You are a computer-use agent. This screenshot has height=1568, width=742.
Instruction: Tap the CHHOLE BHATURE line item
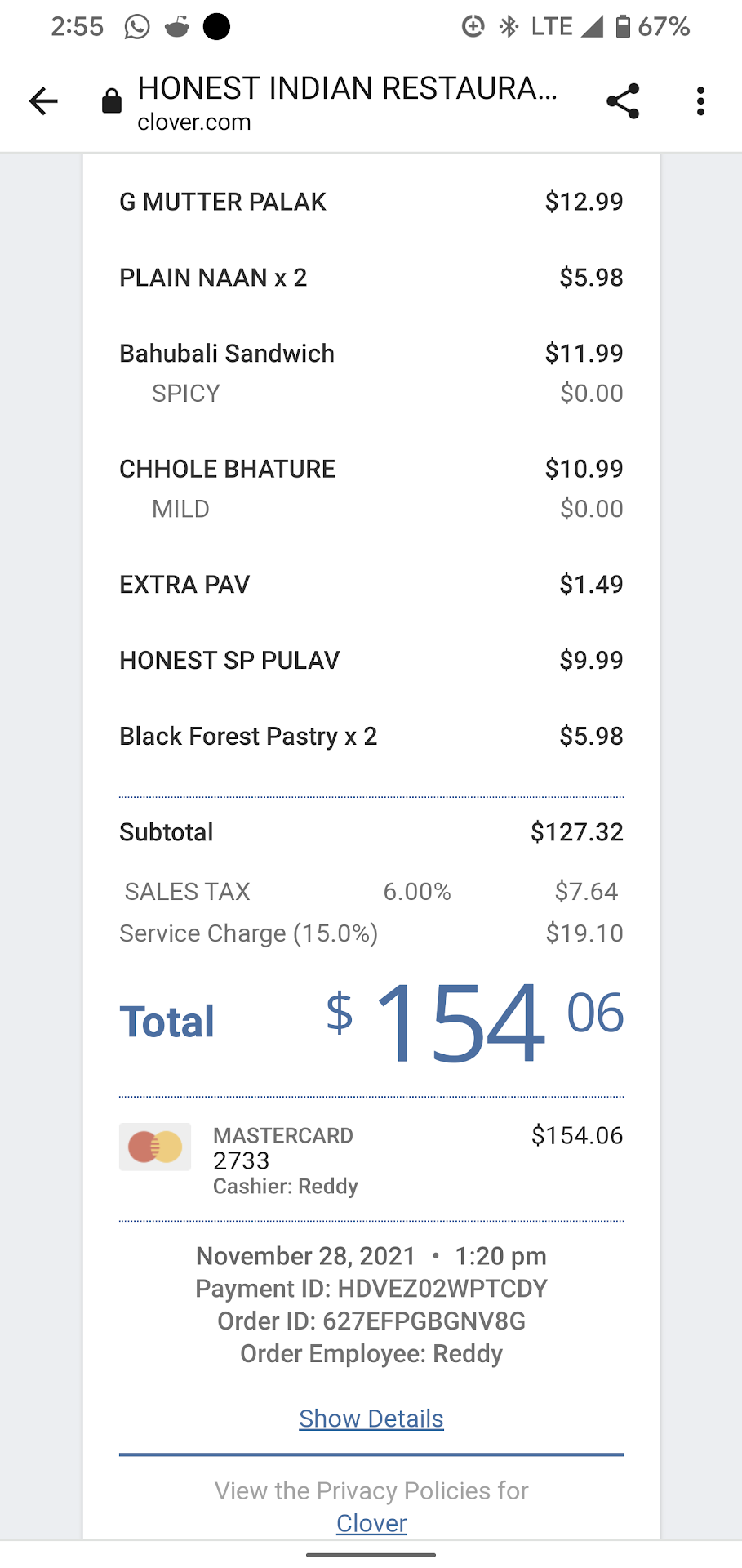(227, 469)
